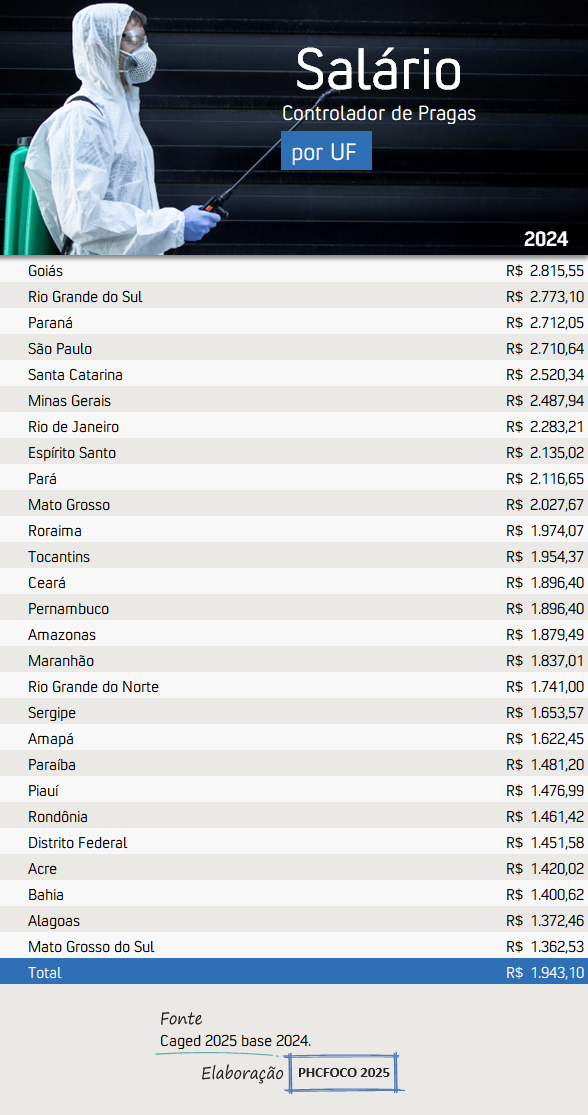588x1115 pixels.
Task: Click the 'por UF' blue label
Action: pos(326,151)
